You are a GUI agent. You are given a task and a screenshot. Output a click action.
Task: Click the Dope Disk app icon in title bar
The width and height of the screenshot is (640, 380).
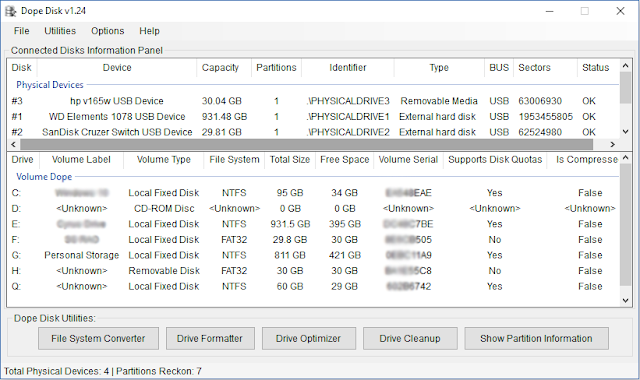tap(10, 11)
